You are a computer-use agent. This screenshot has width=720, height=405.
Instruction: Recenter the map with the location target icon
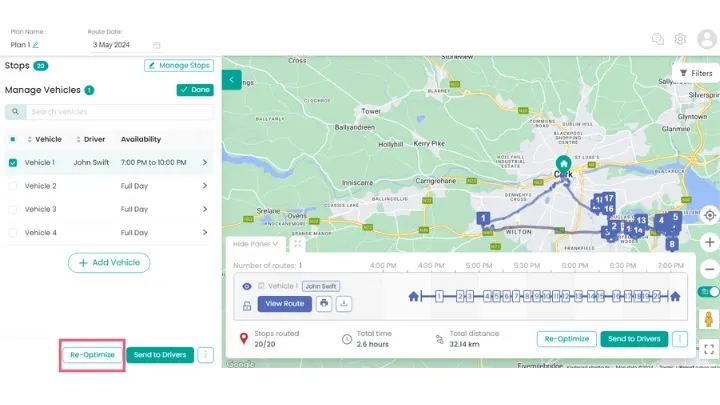pos(709,215)
